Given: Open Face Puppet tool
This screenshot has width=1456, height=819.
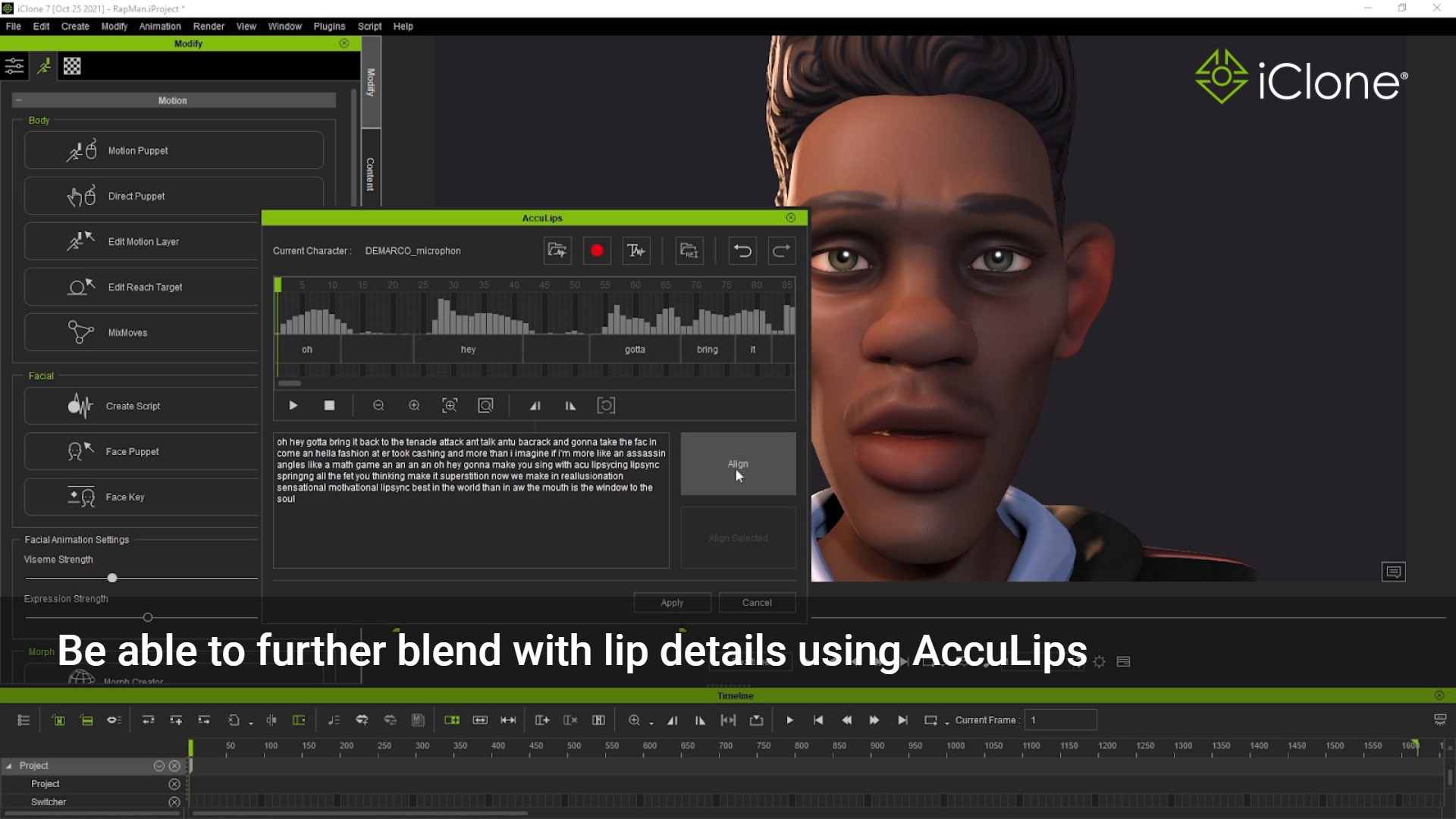Looking at the screenshot, I should (143, 451).
